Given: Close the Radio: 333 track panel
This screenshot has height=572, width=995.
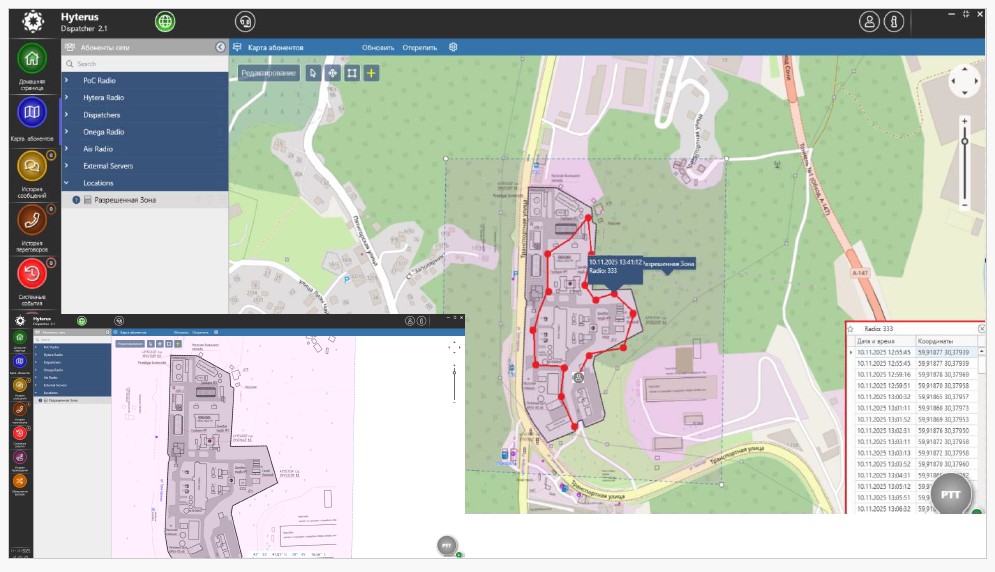Looking at the screenshot, I should 982,329.
